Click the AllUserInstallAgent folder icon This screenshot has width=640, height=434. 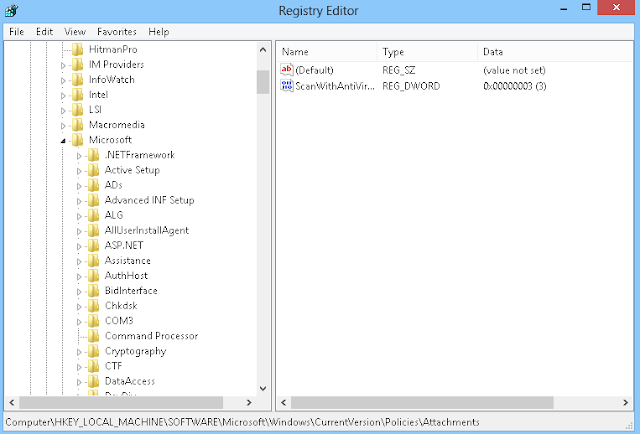point(93,230)
